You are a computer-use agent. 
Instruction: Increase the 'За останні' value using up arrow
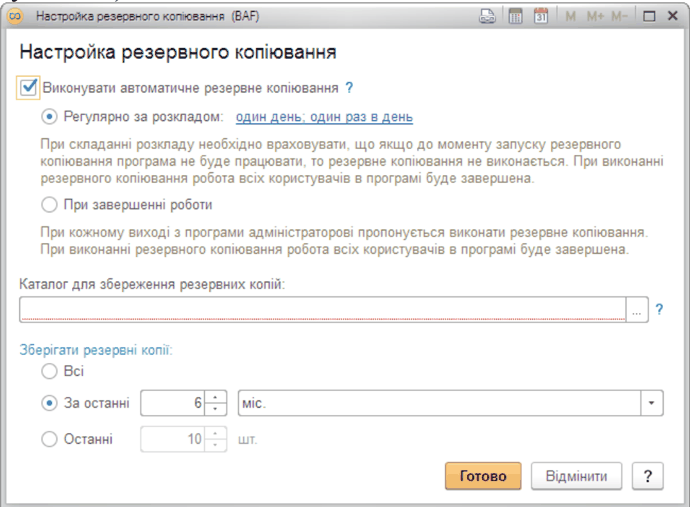[212, 397]
